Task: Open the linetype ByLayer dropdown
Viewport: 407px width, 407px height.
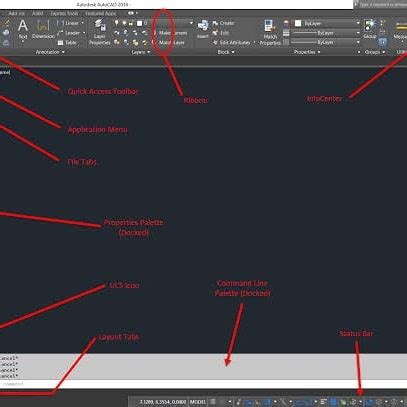Action: 358,42
